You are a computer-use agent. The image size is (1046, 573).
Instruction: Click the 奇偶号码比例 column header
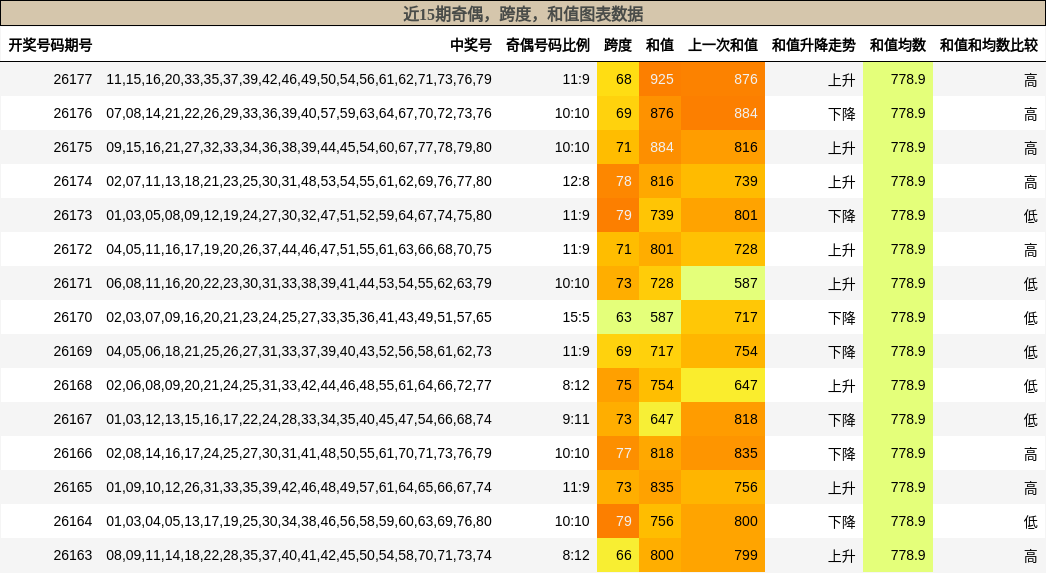click(x=548, y=45)
